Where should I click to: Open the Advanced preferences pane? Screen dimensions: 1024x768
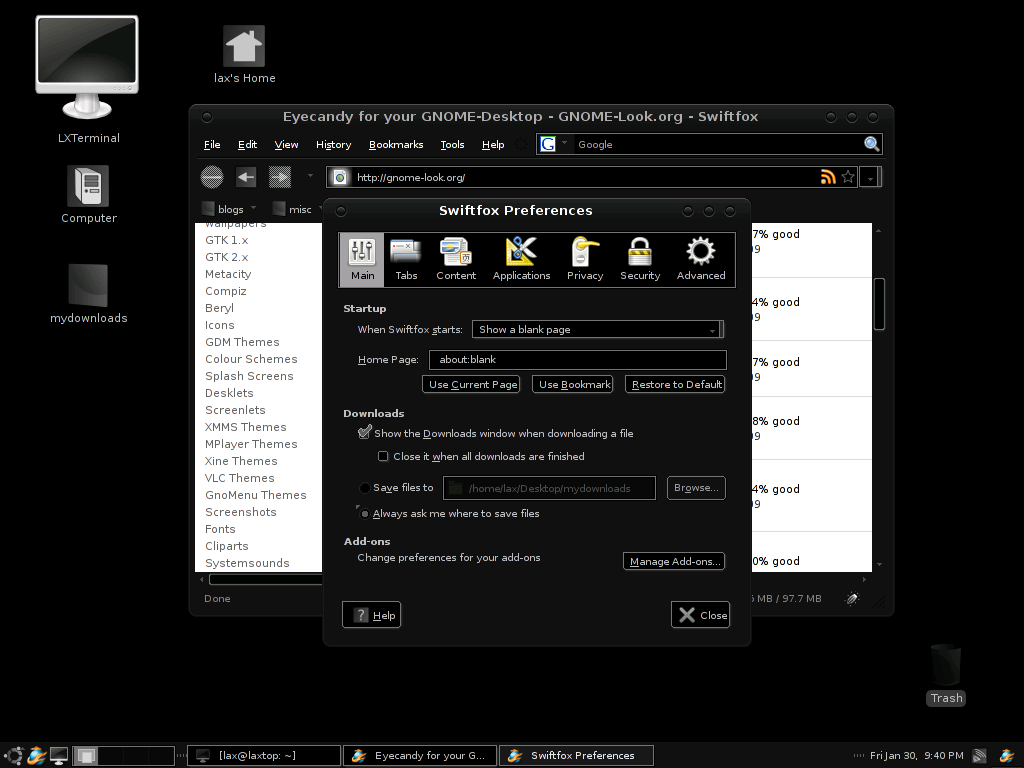[701, 259]
